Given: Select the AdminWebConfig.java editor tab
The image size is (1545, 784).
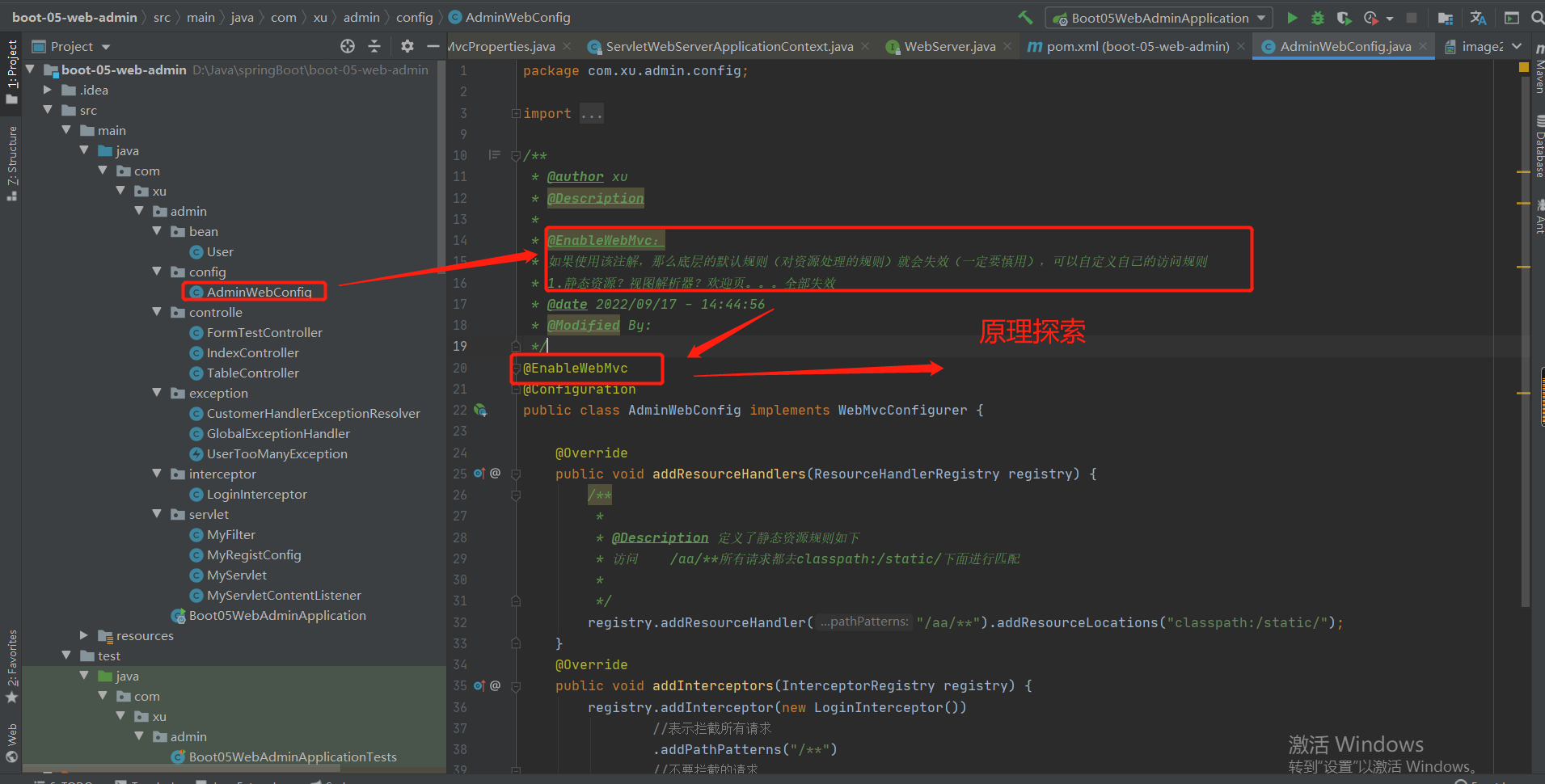Looking at the screenshot, I should click(x=1345, y=47).
